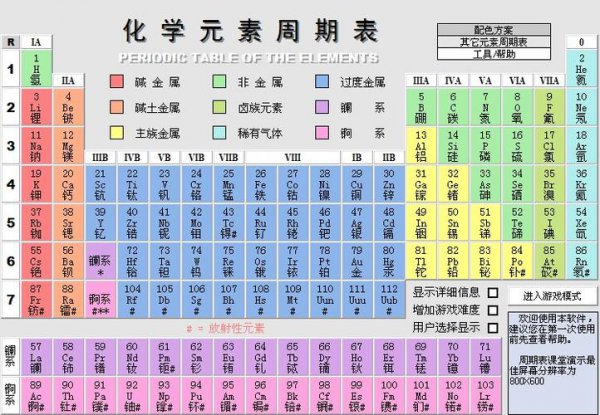Click the VIII group column header
Screen dimensions: 600x415
[x=292, y=157]
